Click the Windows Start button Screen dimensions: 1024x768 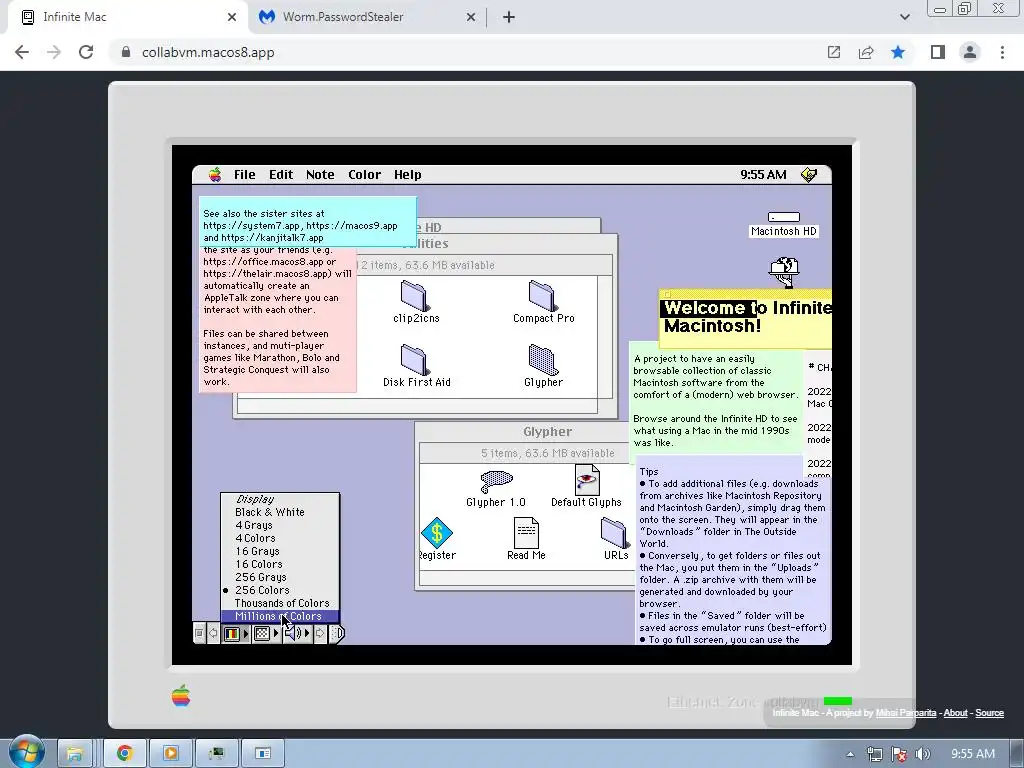[26, 752]
